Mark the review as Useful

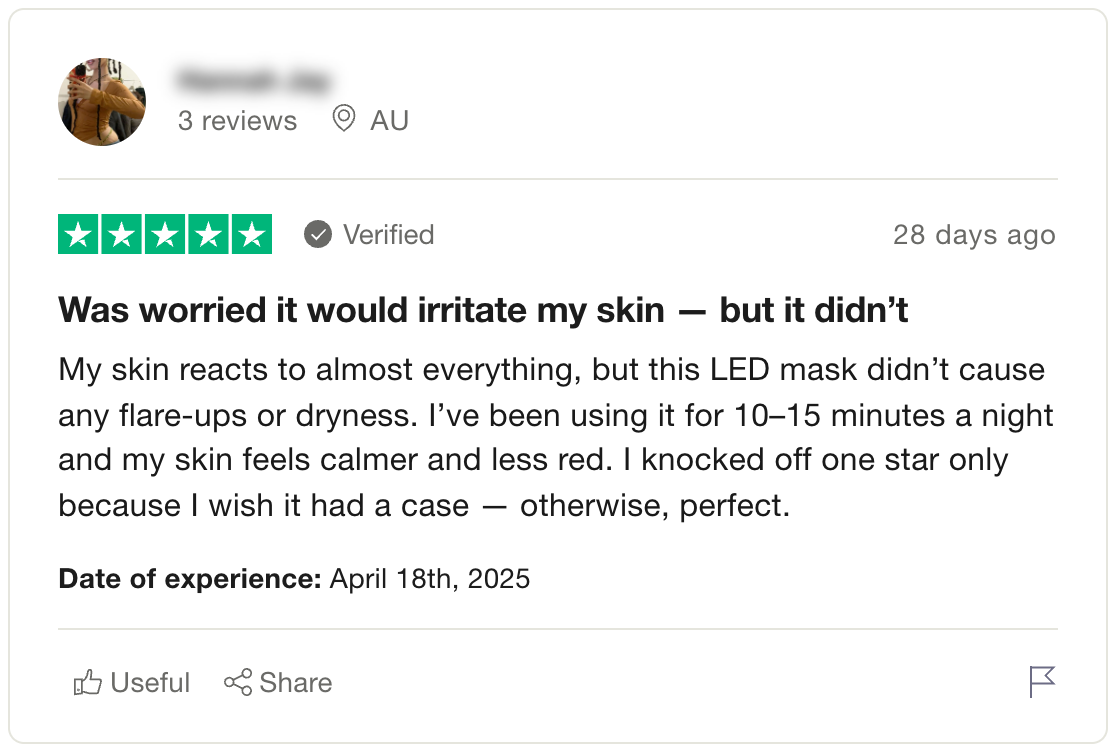(132, 682)
